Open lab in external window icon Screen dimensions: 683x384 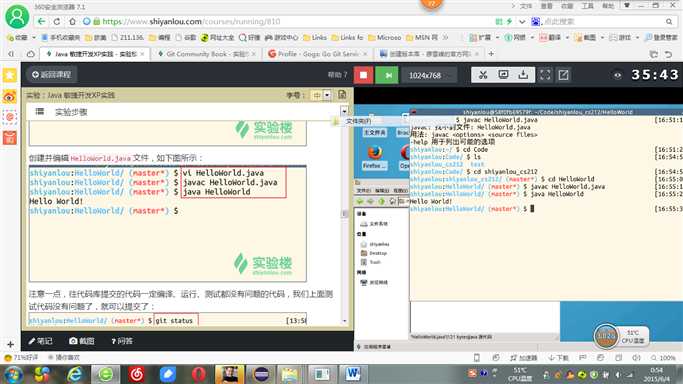[564, 75]
